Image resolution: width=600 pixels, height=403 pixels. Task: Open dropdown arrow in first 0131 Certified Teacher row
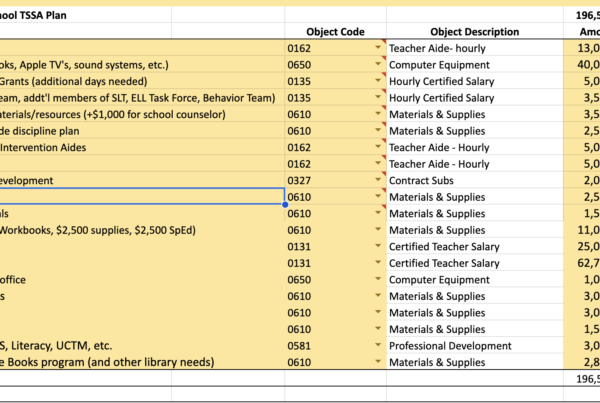378,246
